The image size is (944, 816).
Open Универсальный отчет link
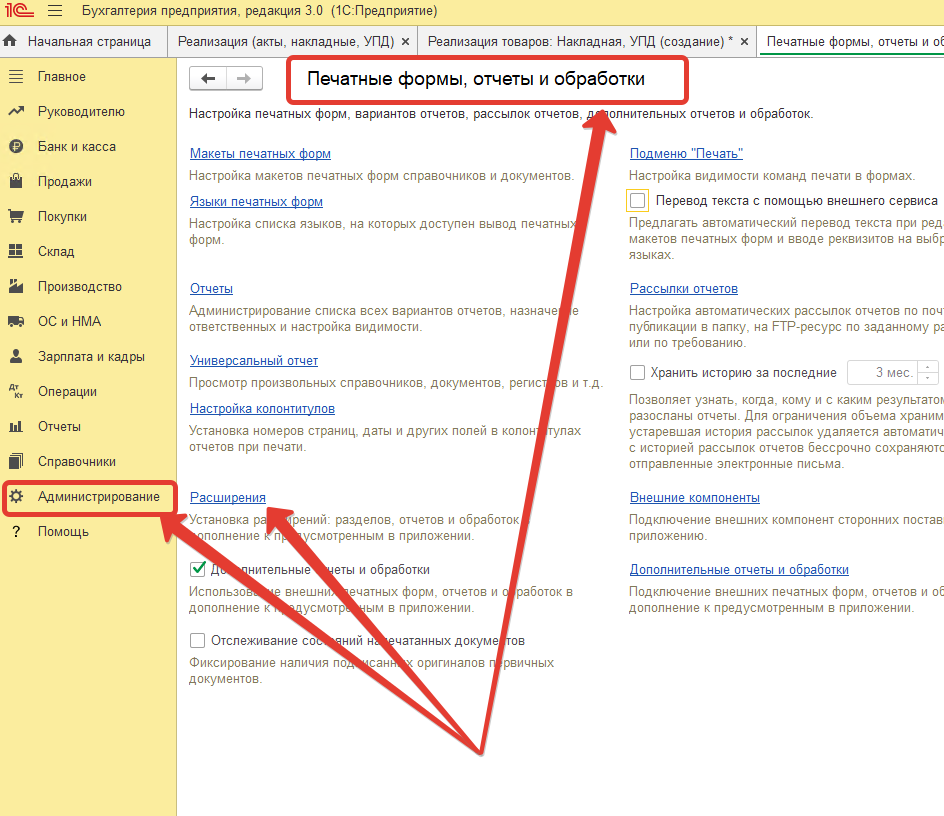[x=254, y=360]
